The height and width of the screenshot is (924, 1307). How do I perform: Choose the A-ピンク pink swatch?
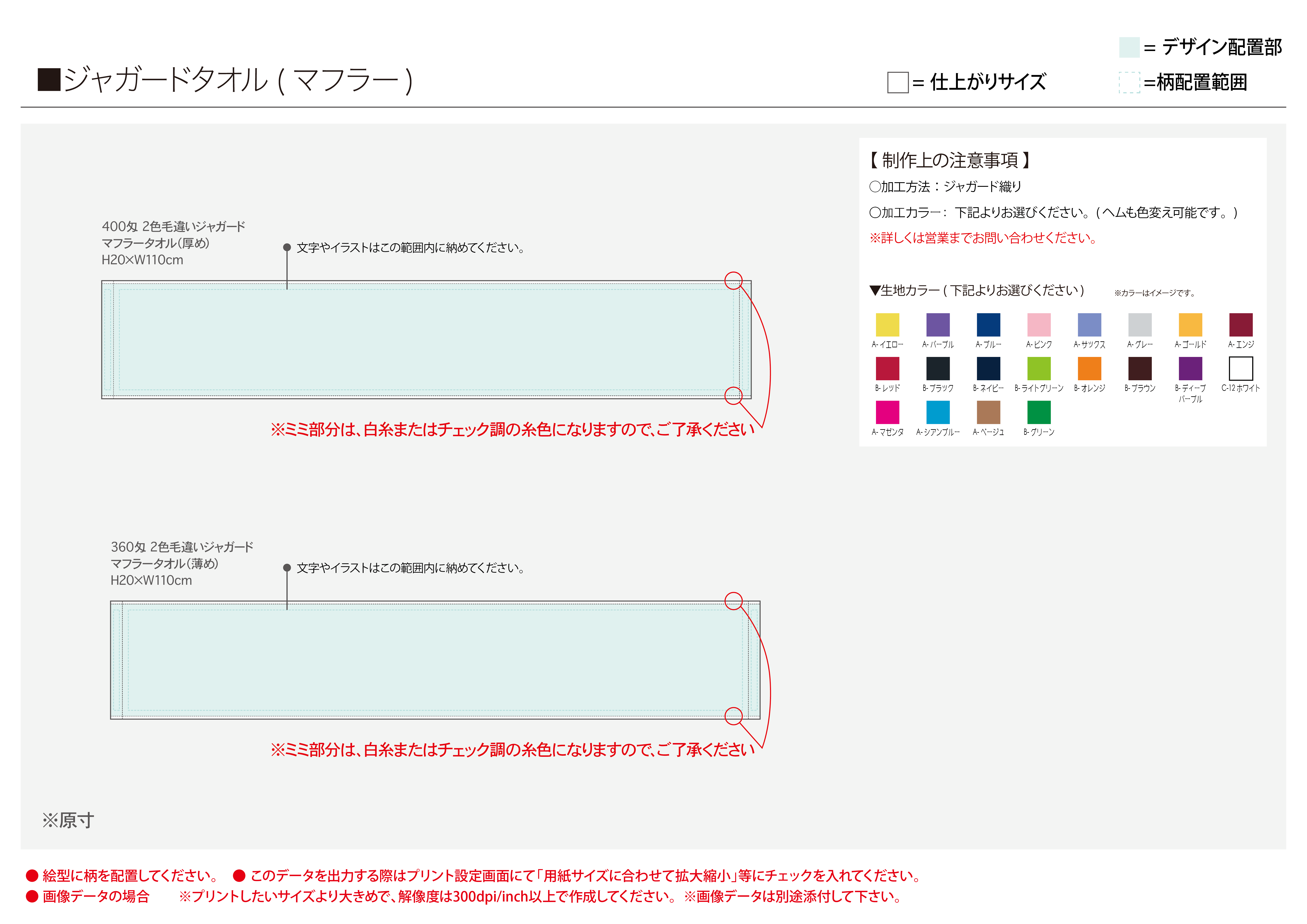point(1039,325)
